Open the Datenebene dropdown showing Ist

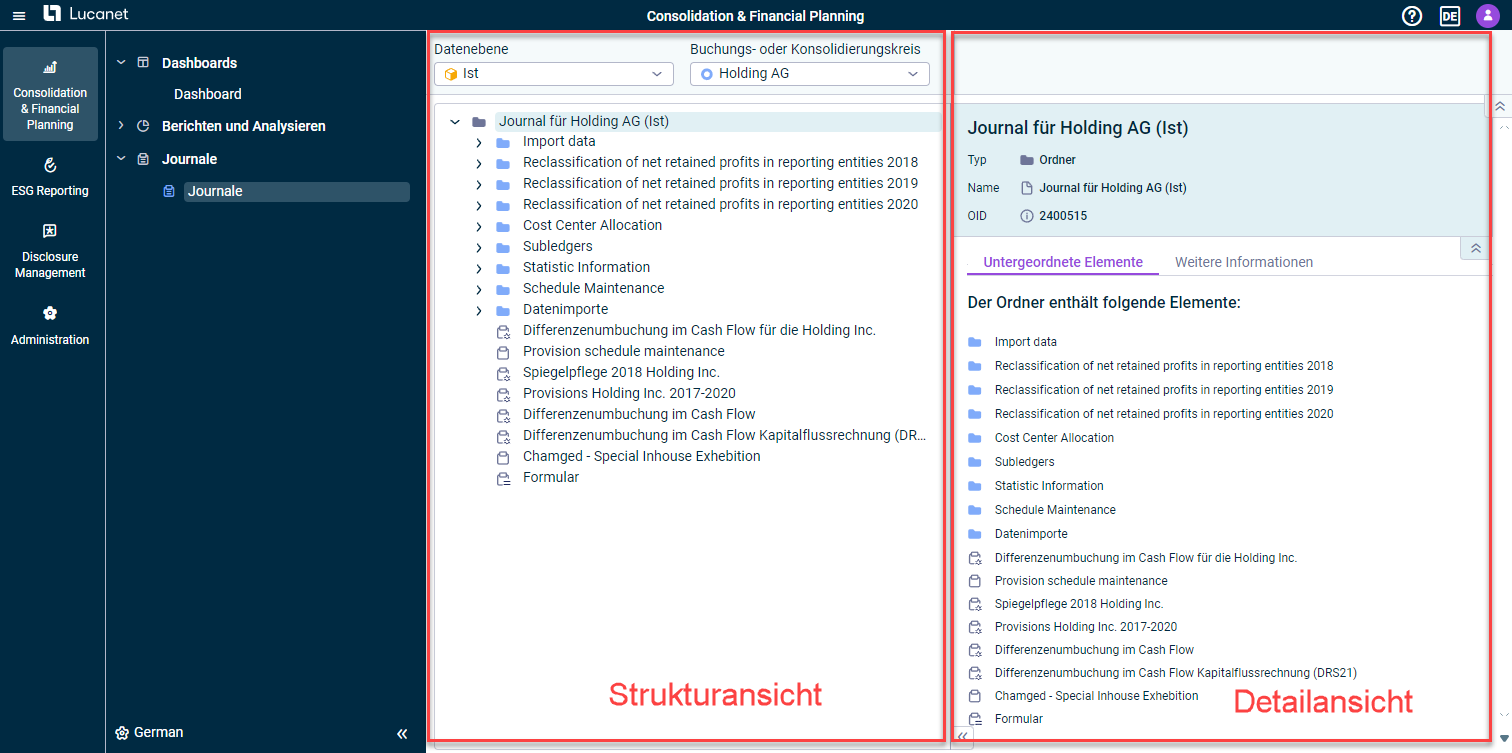pos(553,74)
